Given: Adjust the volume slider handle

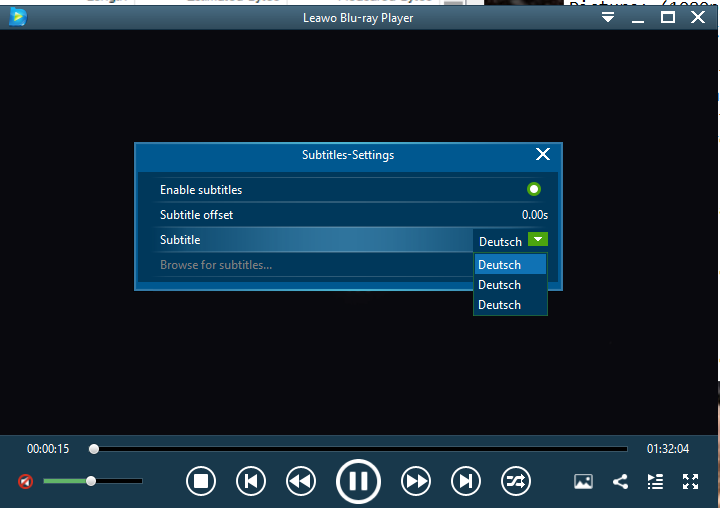Looking at the screenshot, I should pos(91,481).
